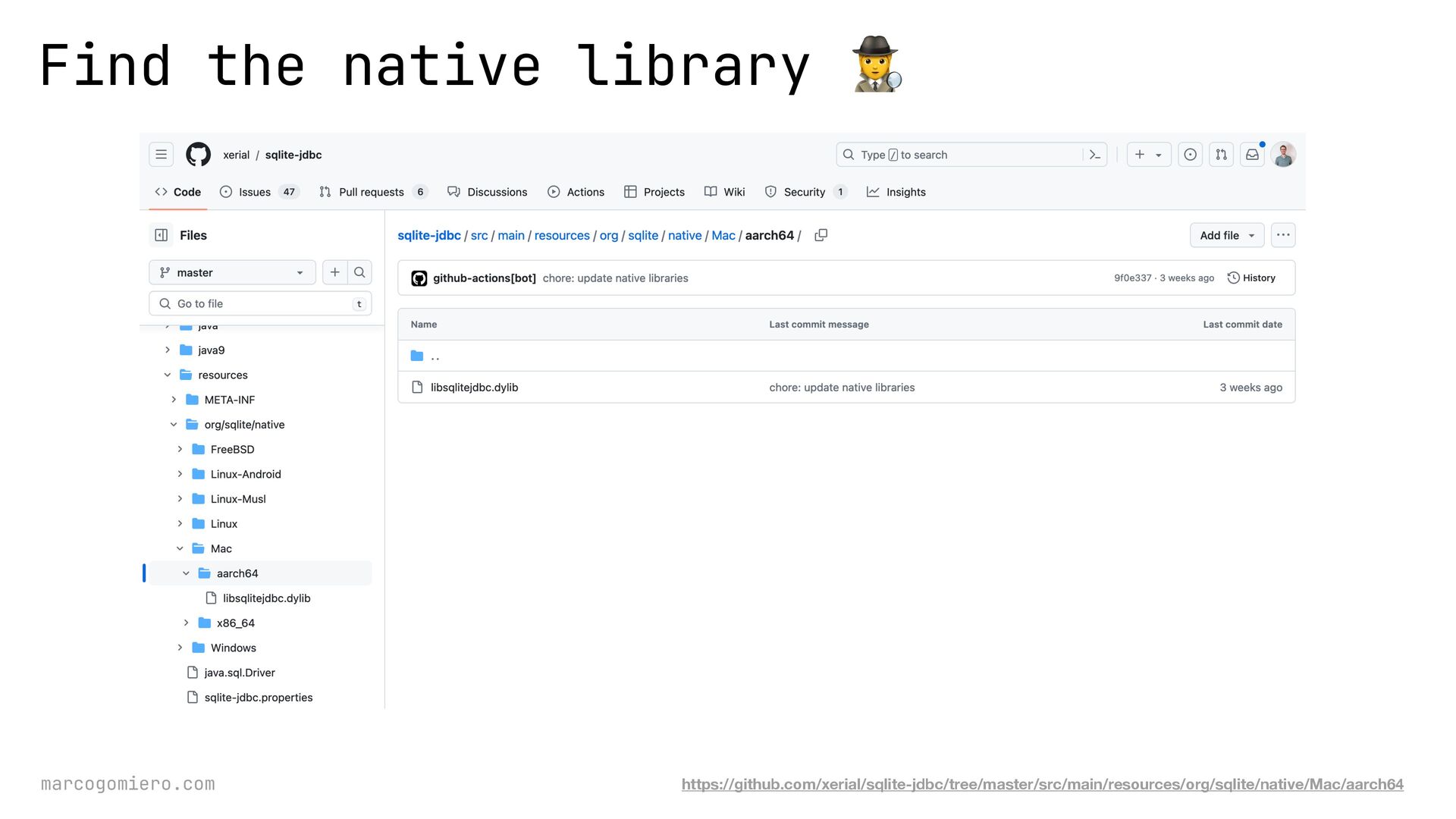Open the create-new dropdown caret
Viewport: 1456px width, 819px height.
coord(1159,155)
